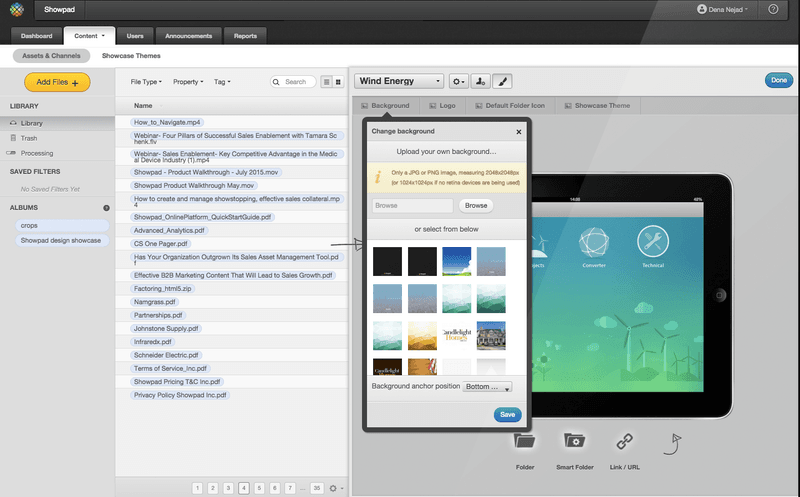
Task: Select the Privacy Policy Showpad Inc.pdf file
Action: point(180,395)
